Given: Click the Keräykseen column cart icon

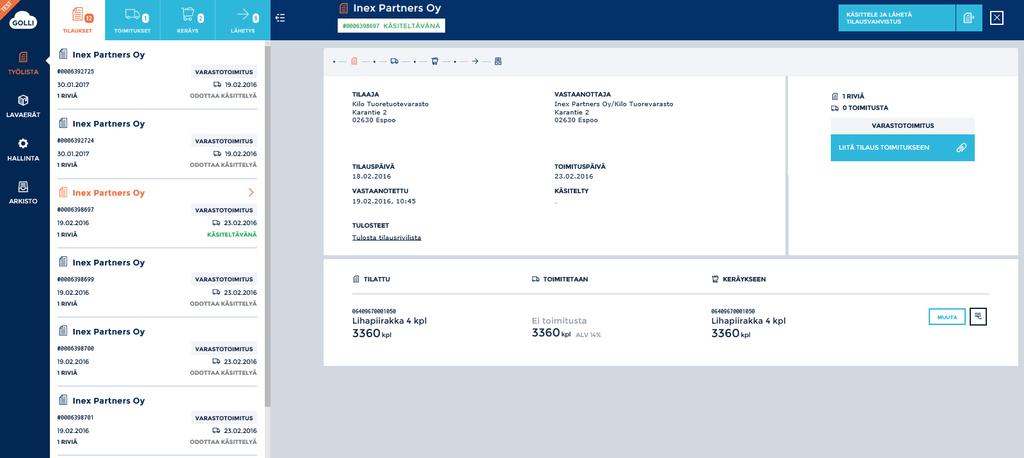Looking at the screenshot, I should pos(715,279).
